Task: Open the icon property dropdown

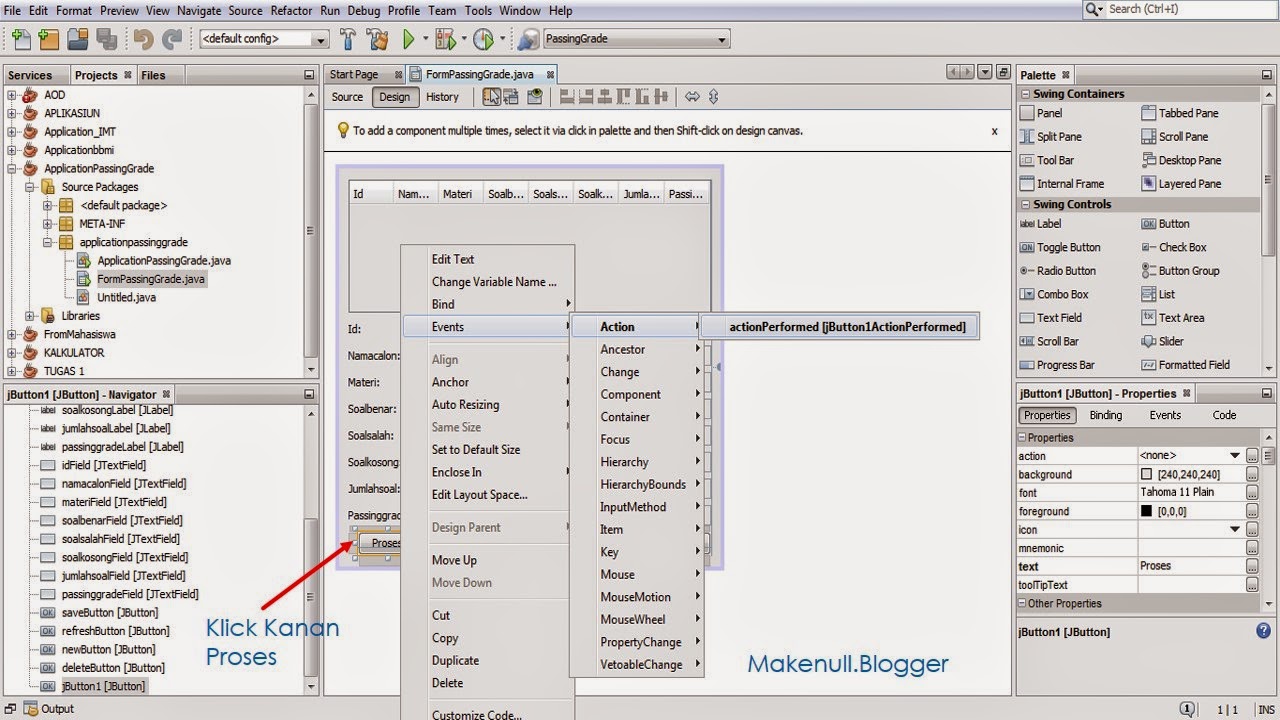Action: point(1235,530)
